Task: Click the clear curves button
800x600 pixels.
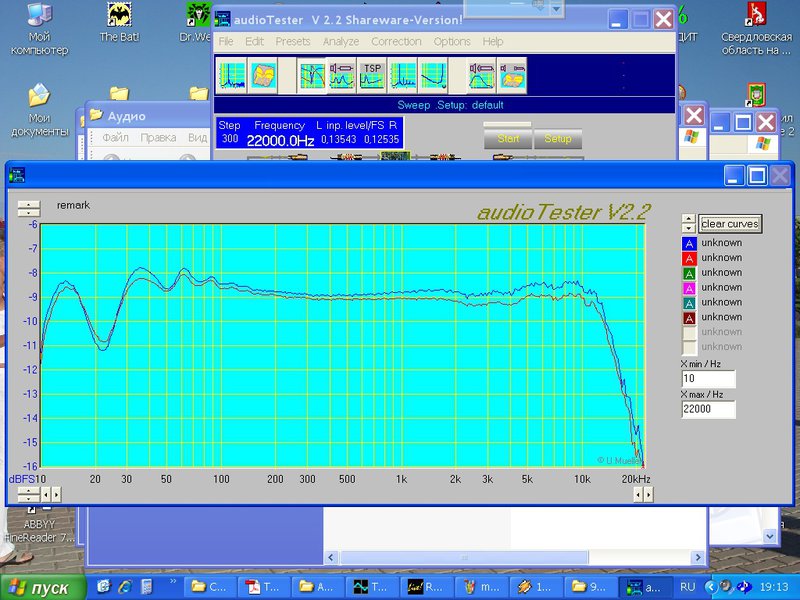Action: click(x=730, y=223)
